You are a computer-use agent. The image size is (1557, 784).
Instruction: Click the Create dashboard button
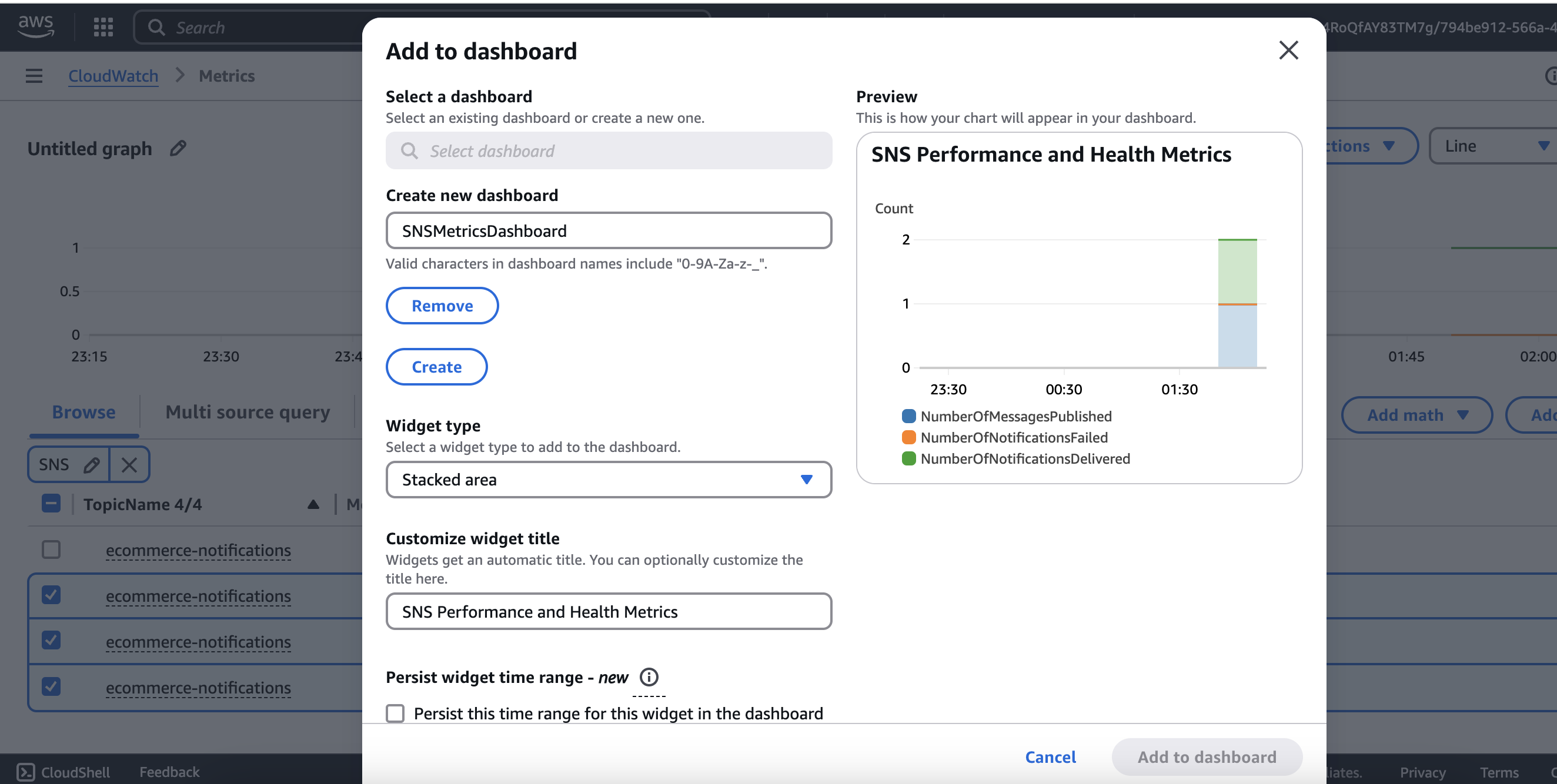click(x=436, y=367)
